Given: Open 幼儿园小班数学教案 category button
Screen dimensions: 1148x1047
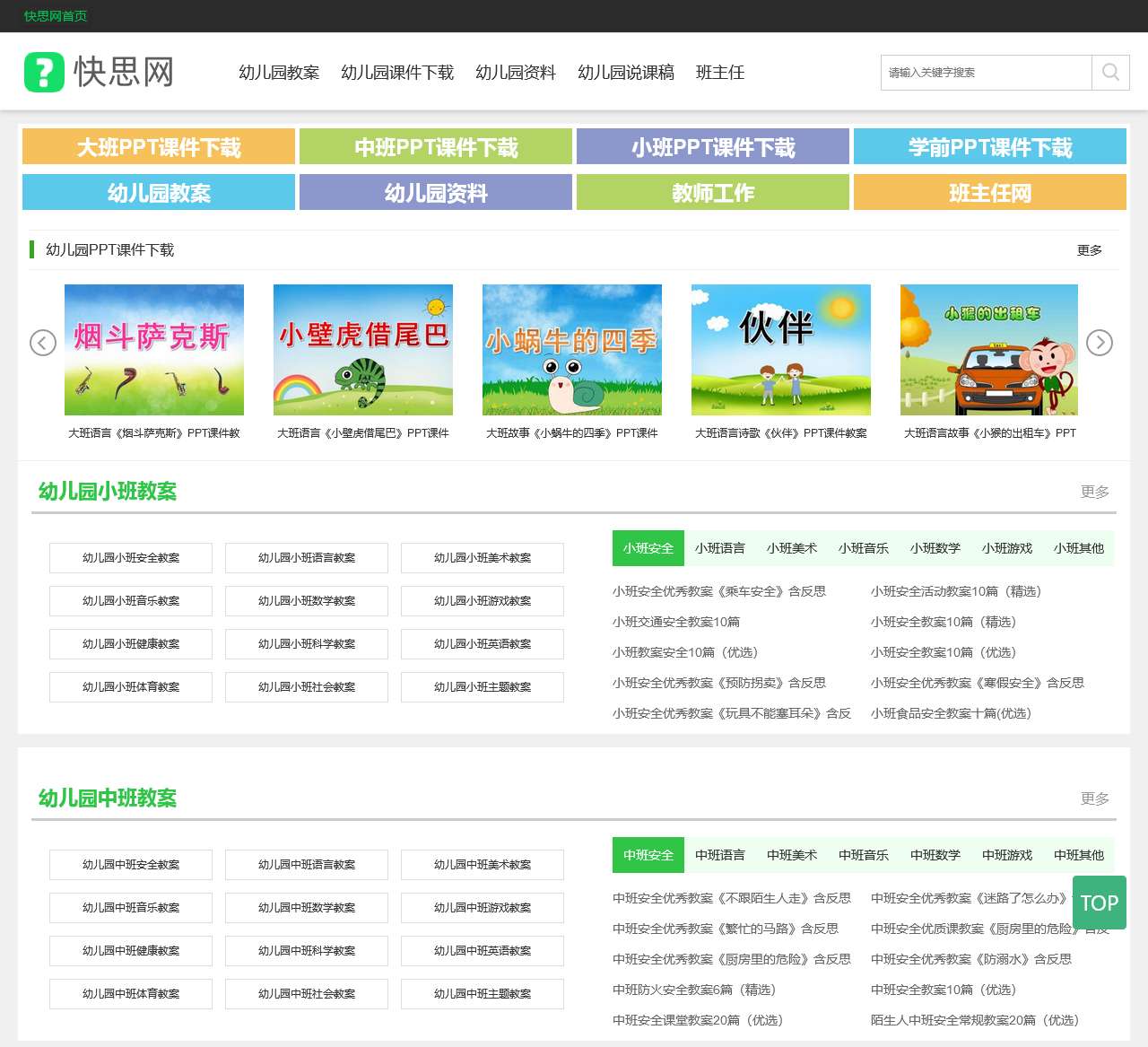Looking at the screenshot, I should coord(307,601).
